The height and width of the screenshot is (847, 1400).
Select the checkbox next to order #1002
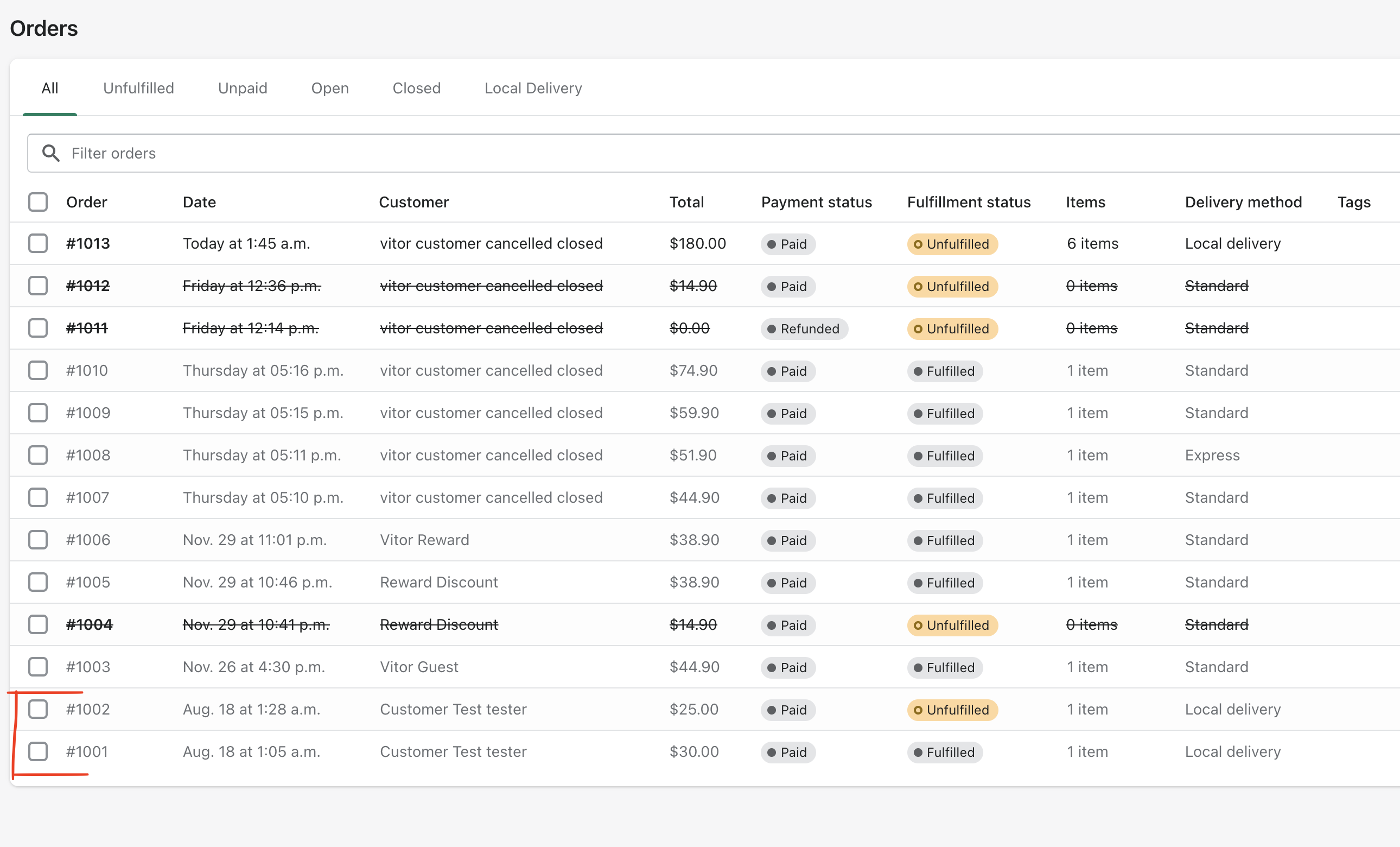[38, 709]
